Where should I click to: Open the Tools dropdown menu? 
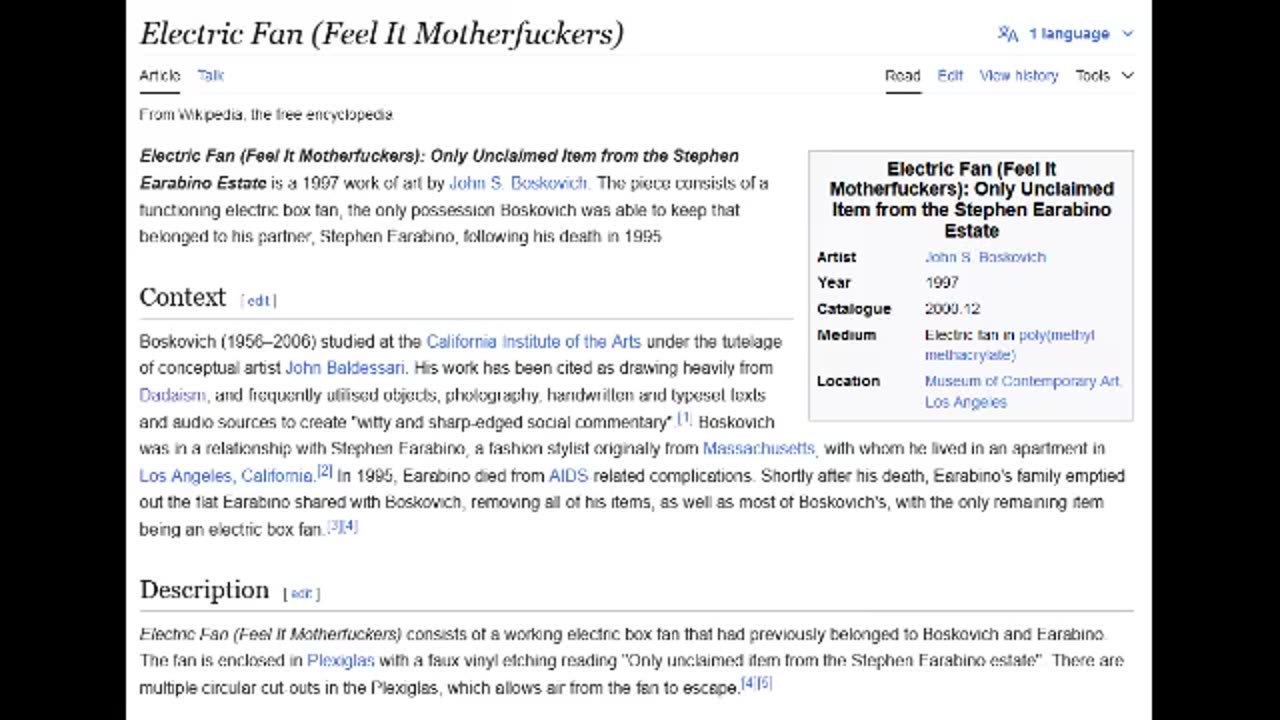(x=1104, y=76)
